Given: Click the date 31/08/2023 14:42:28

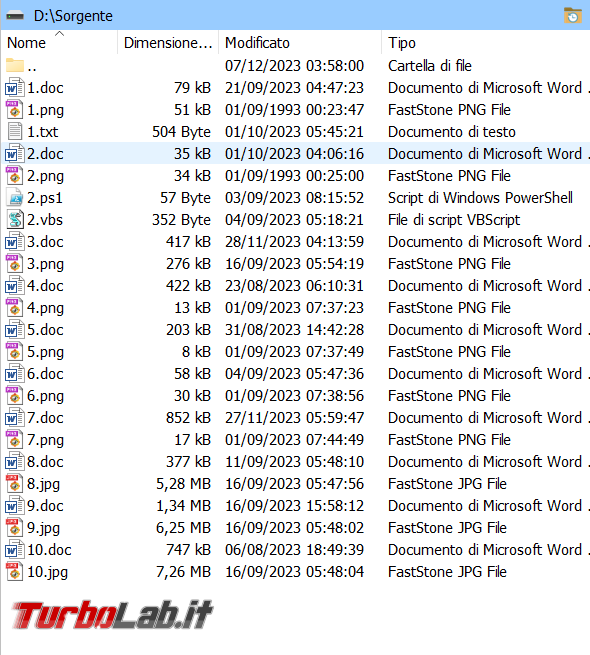Looking at the screenshot, I should (294, 330).
